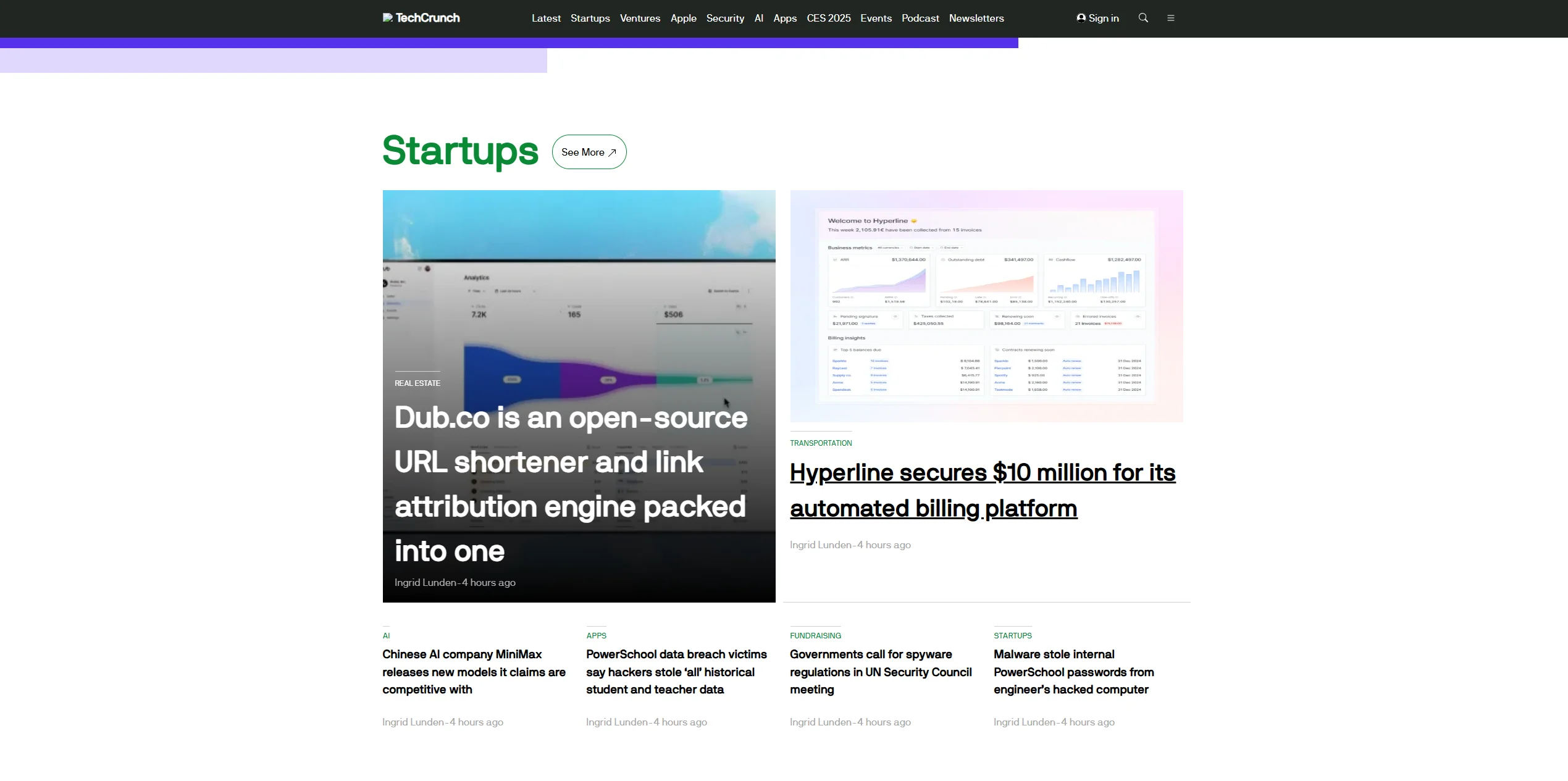Click Newsletters in the header
This screenshot has height=781, width=1568.
[x=976, y=18]
